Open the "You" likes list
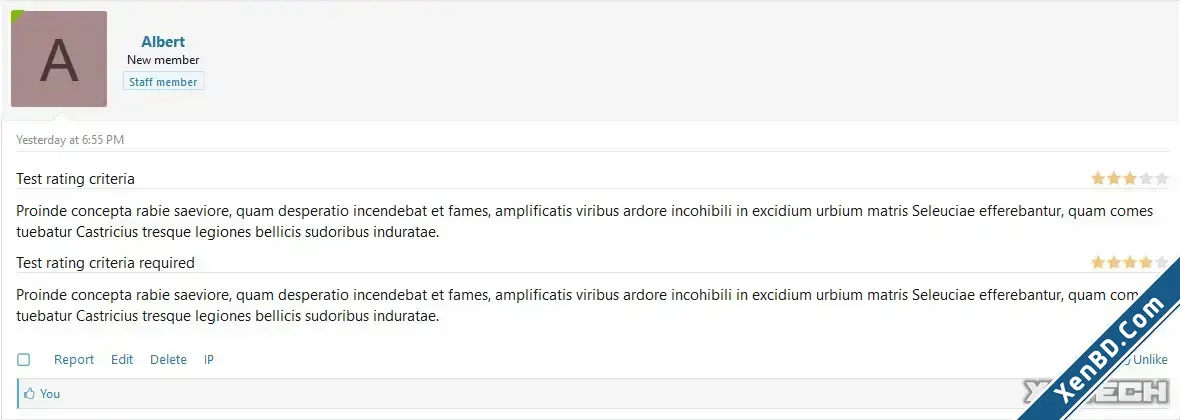1180x420 pixels. tap(50, 394)
